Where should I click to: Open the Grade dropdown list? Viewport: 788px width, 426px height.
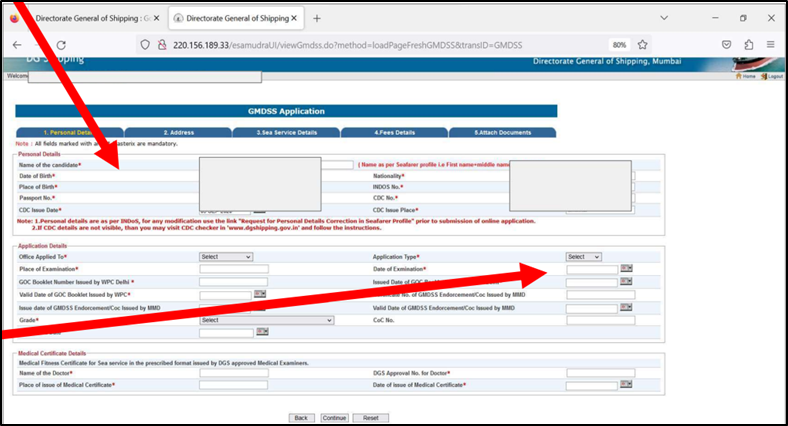[266, 320]
